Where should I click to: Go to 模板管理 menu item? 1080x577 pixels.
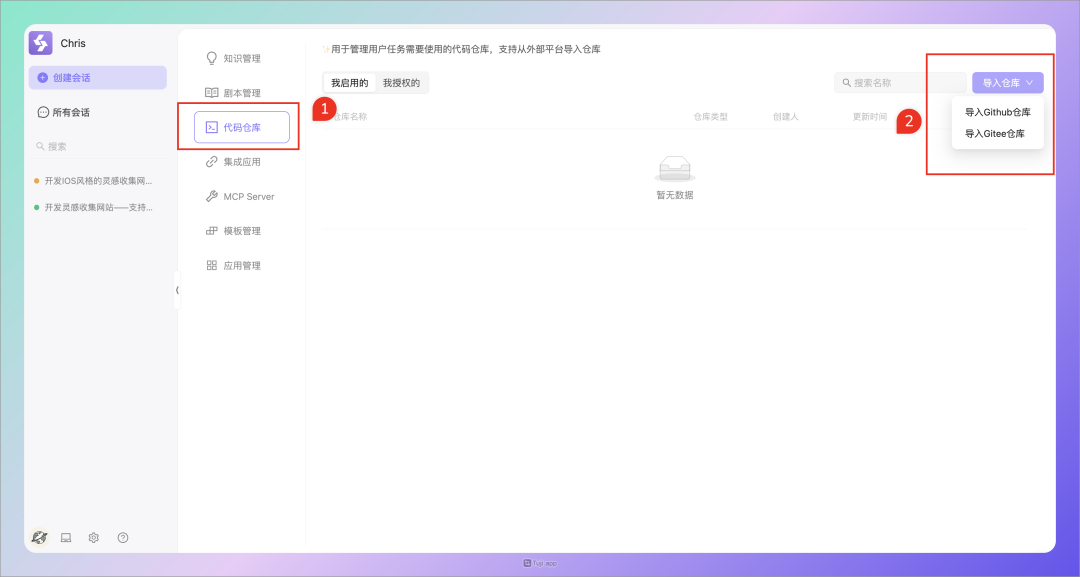[x=242, y=231]
